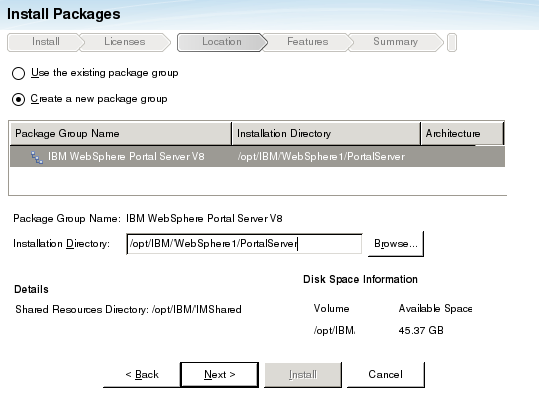Viewport: 539px width, 408px height.
Task: Click the disabled Install button
Action: (x=303, y=374)
